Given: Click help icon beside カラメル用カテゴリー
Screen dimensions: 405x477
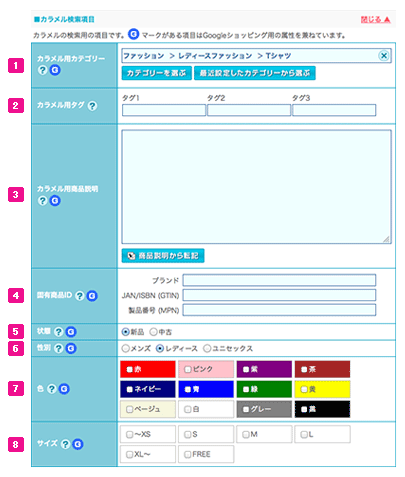Looking at the screenshot, I should pos(42,70).
